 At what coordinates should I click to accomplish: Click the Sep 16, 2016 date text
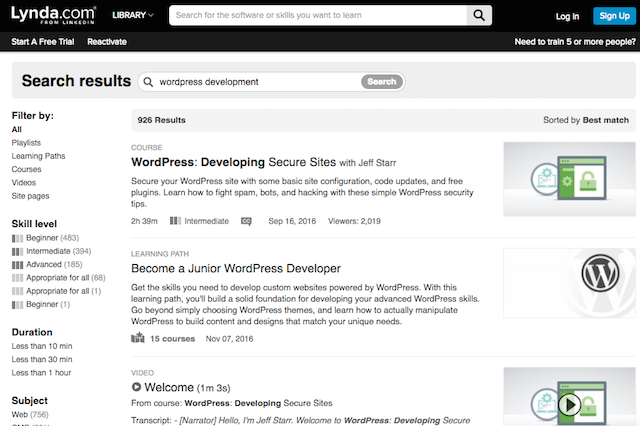tap(292, 221)
